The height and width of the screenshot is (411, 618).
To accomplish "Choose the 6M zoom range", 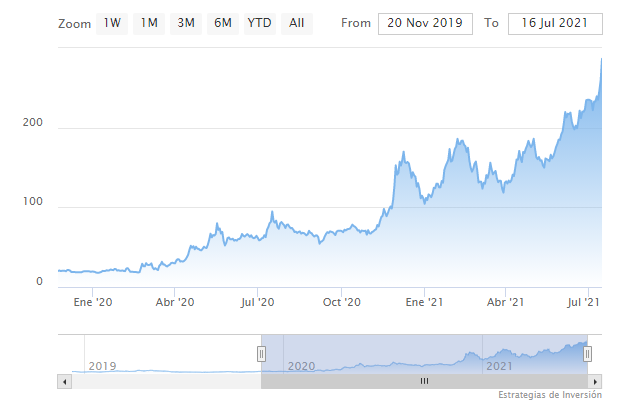I will (222, 23).
